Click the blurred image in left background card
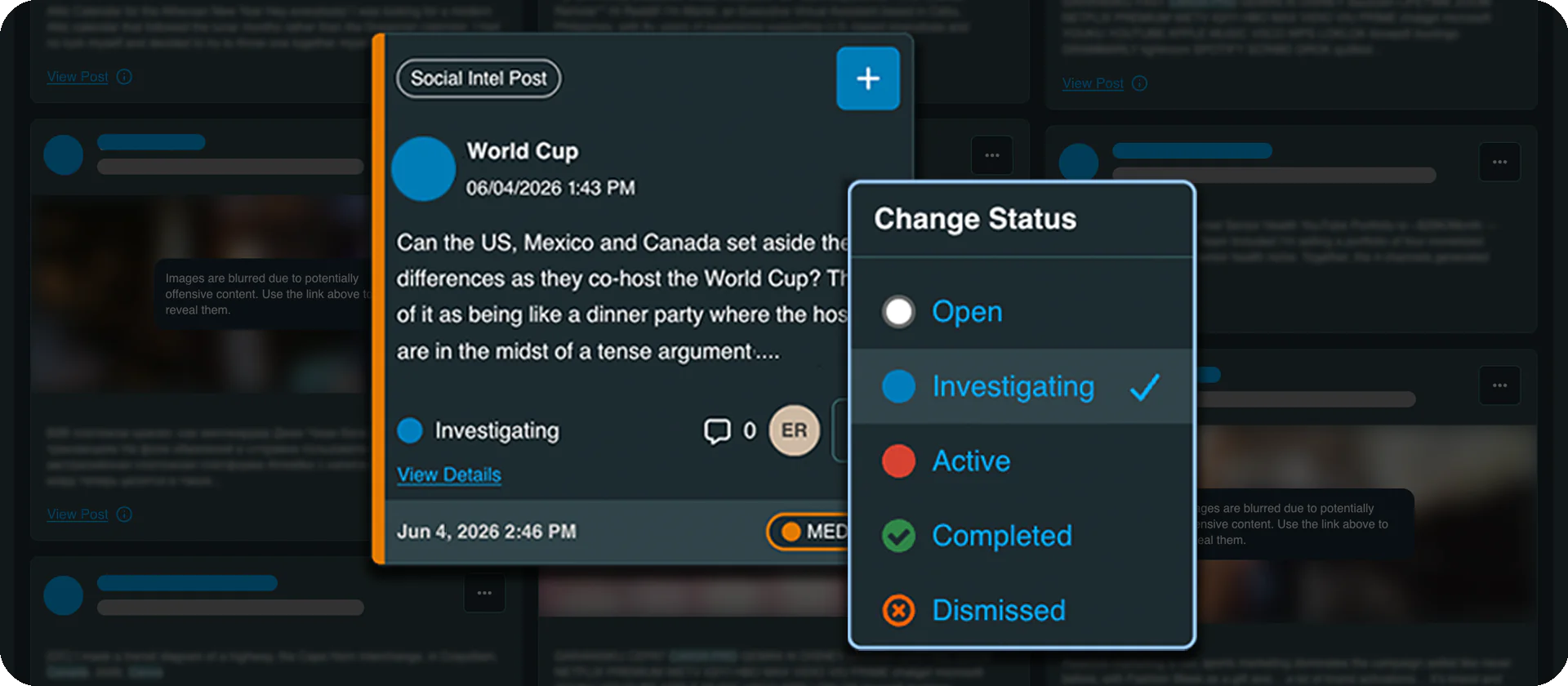This screenshot has height=686, width=1568. point(200,294)
